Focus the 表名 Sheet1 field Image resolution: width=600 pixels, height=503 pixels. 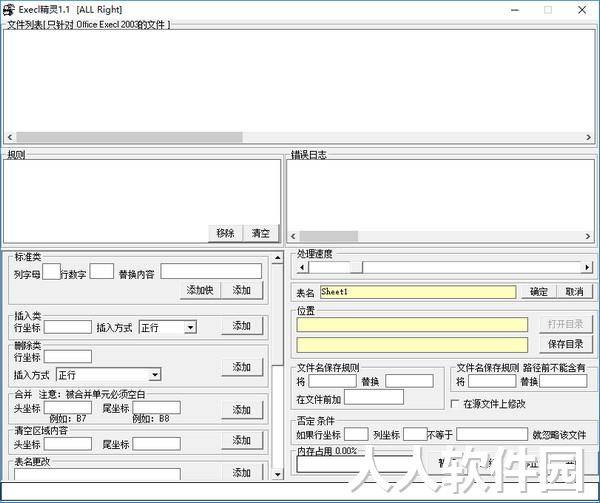pyautogui.click(x=418, y=292)
